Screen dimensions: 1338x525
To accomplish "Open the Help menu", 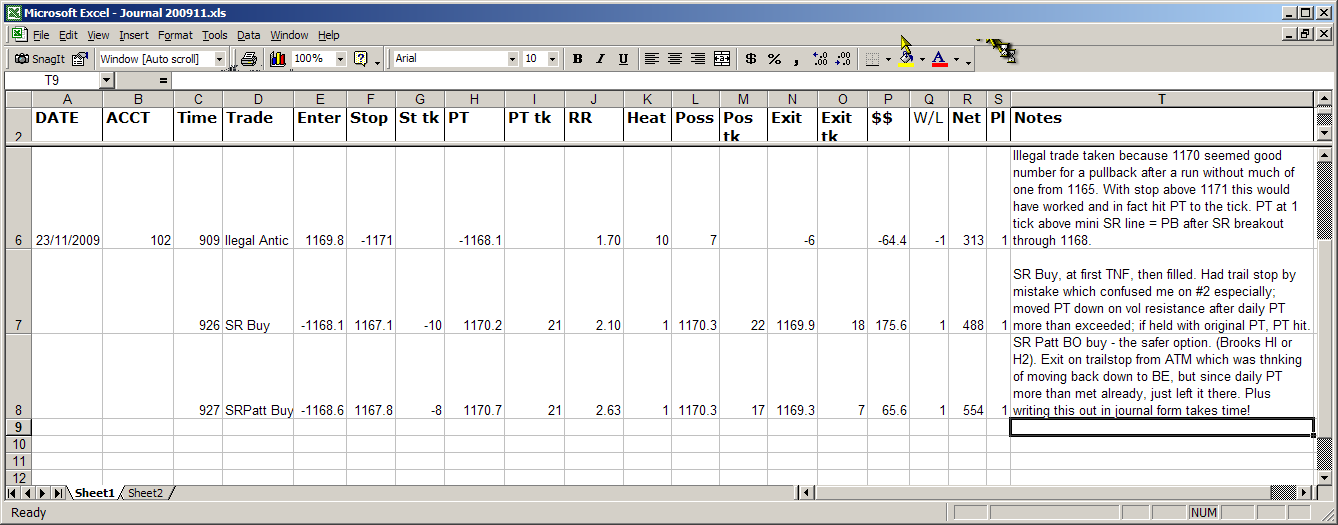I will 329,35.
